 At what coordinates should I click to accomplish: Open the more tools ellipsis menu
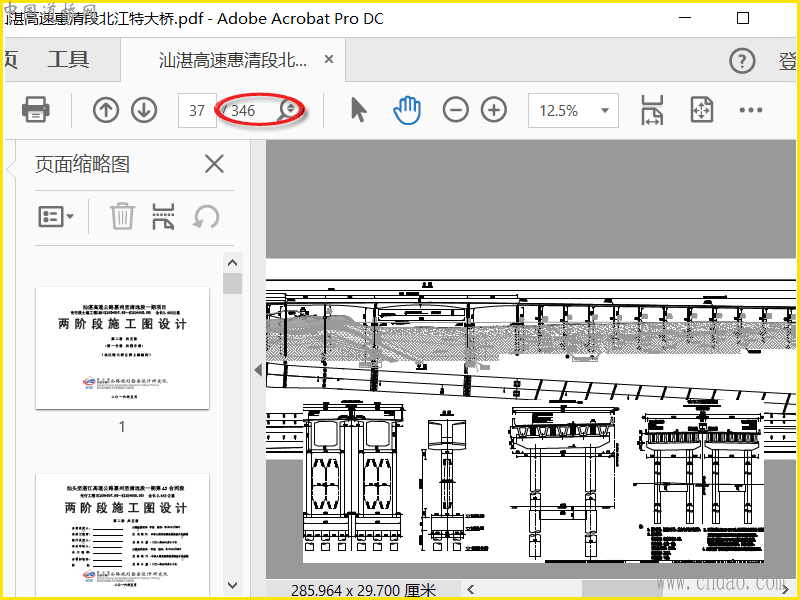click(751, 110)
